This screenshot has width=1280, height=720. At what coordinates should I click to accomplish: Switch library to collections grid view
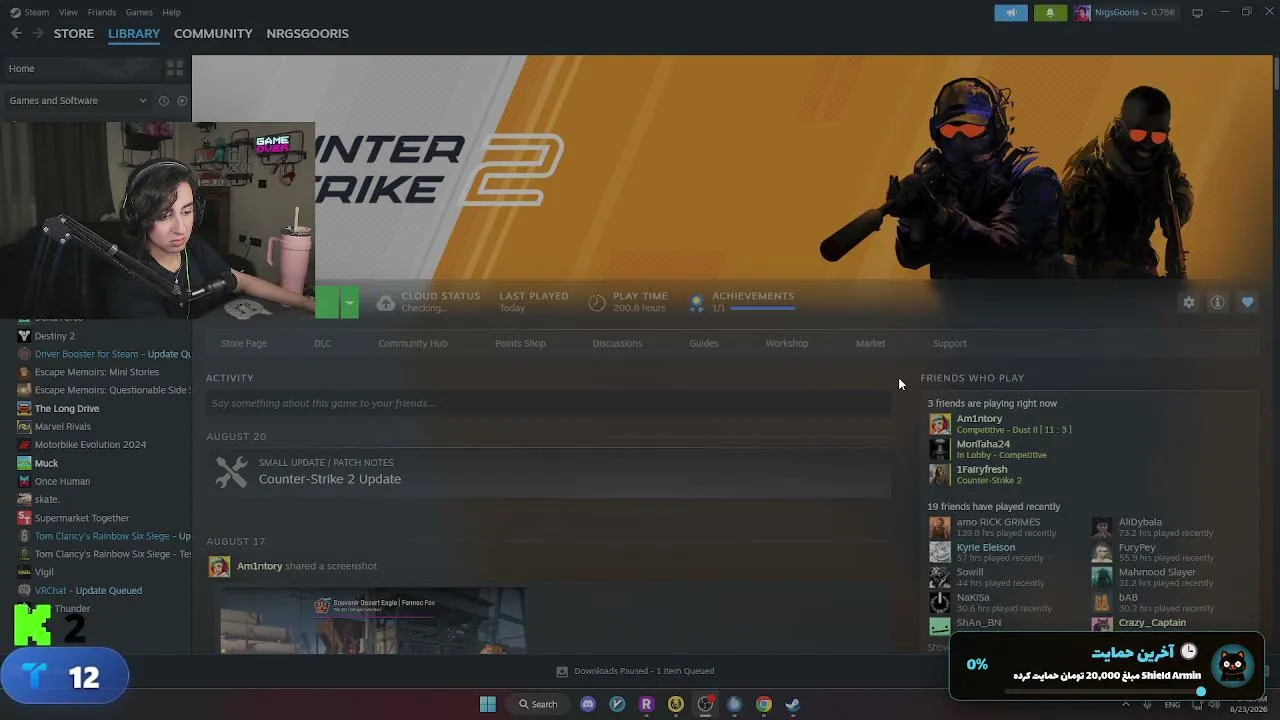click(175, 68)
